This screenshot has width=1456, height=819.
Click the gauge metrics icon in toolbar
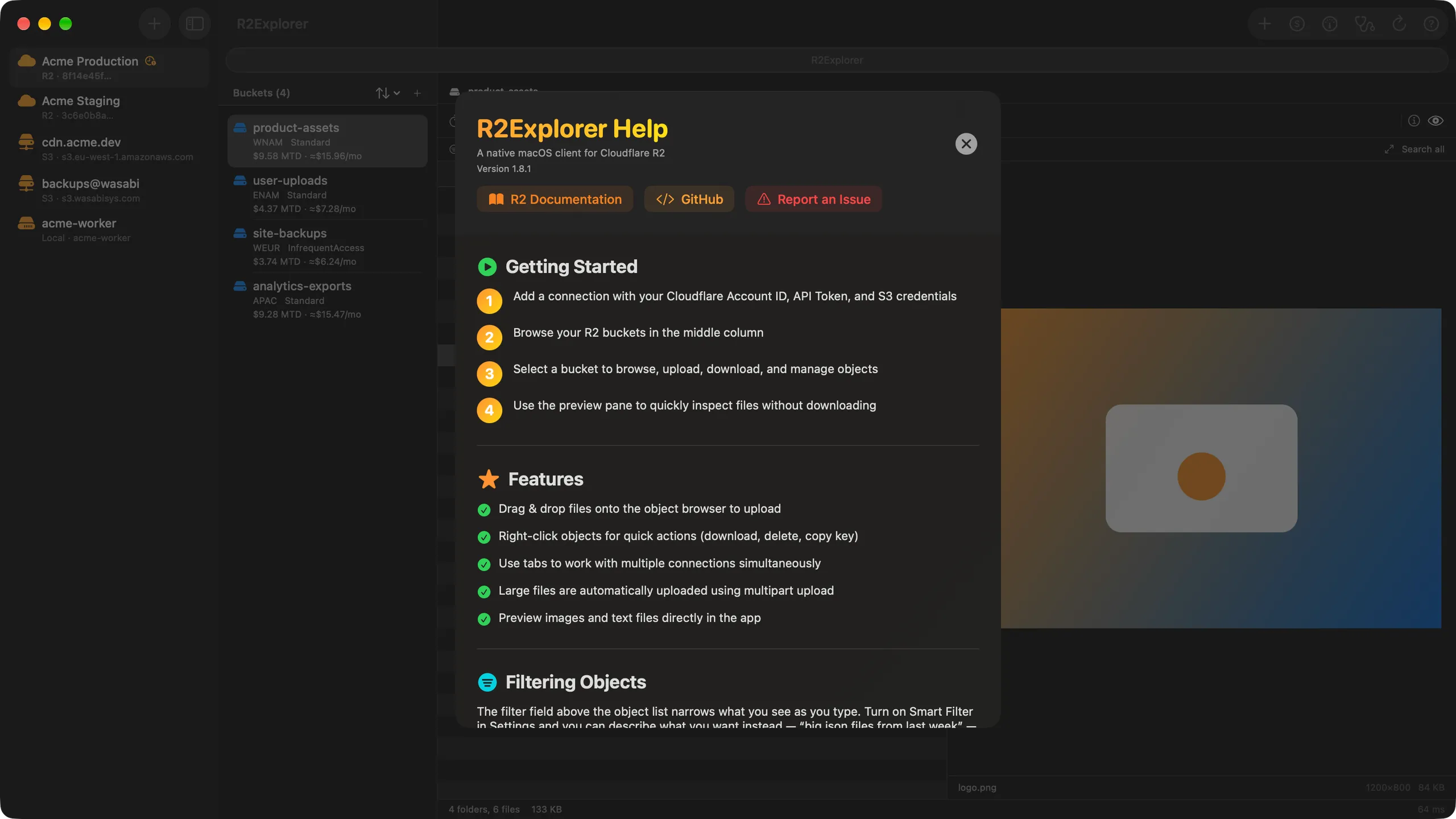pyautogui.click(x=1330, y=24)
